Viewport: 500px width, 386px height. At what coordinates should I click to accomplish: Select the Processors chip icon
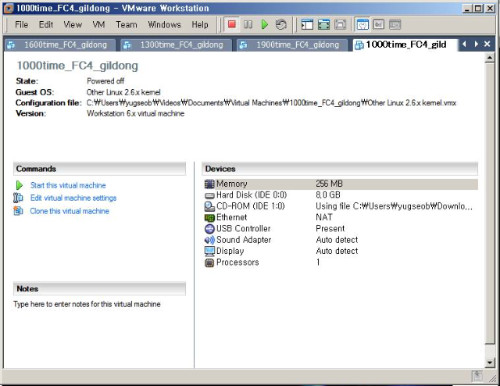209,262
